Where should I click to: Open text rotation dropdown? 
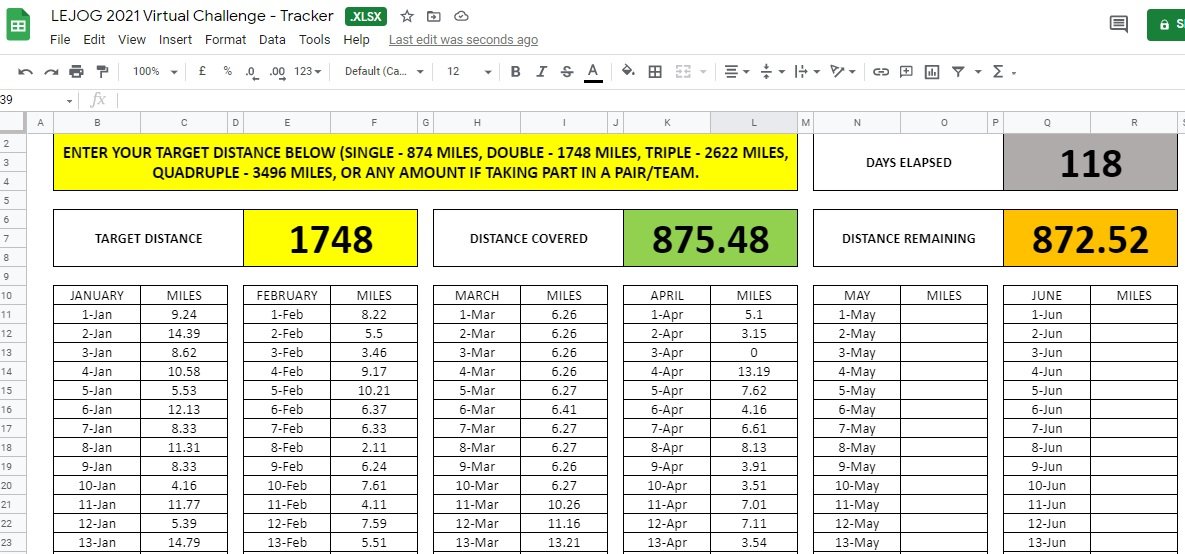(x=843, y=72)
